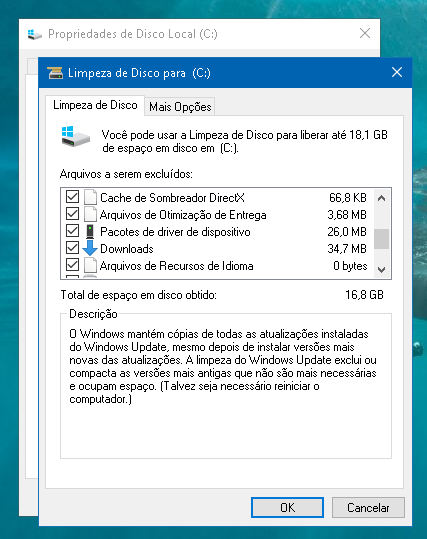Switch to the Mais Opções tab

(x=180, y=107)
